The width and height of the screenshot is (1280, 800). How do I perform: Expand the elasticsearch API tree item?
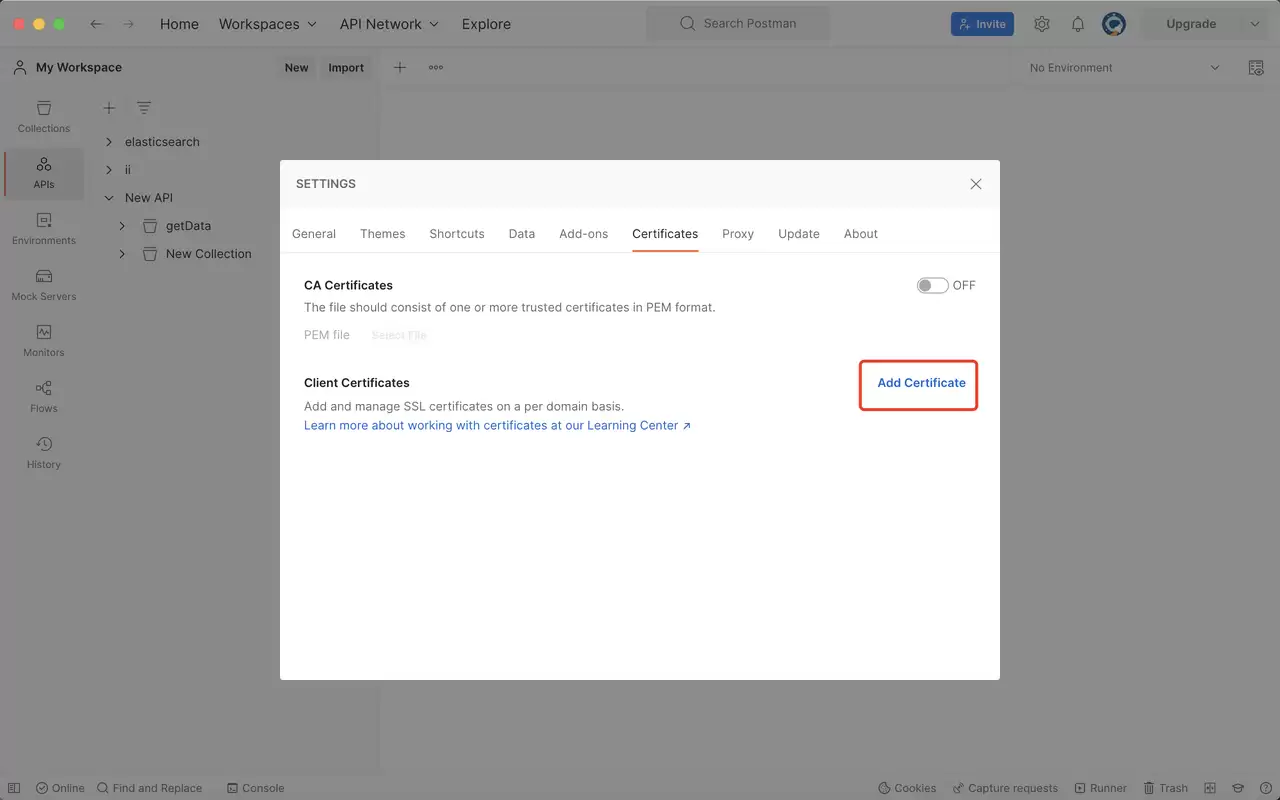click(x=109, y=142)
